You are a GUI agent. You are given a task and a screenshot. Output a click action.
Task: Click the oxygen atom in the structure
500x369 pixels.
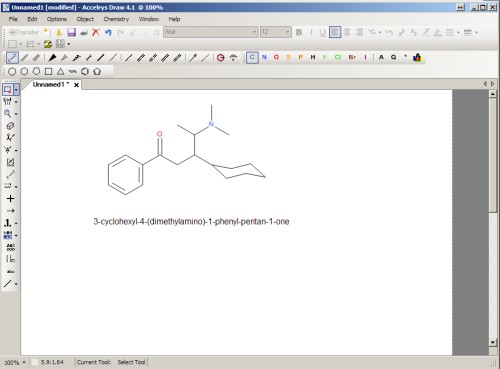[159, 134]
